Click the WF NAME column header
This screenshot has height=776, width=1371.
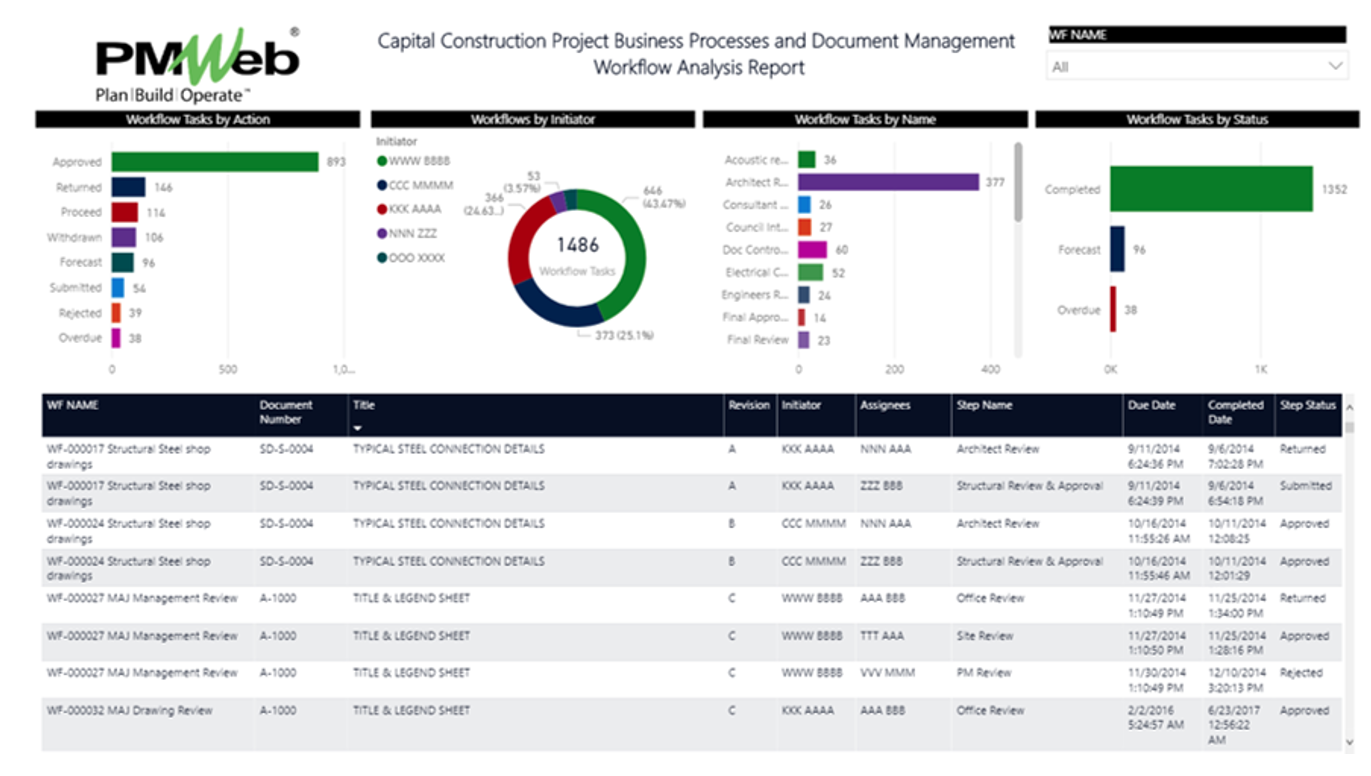(70, 405)
